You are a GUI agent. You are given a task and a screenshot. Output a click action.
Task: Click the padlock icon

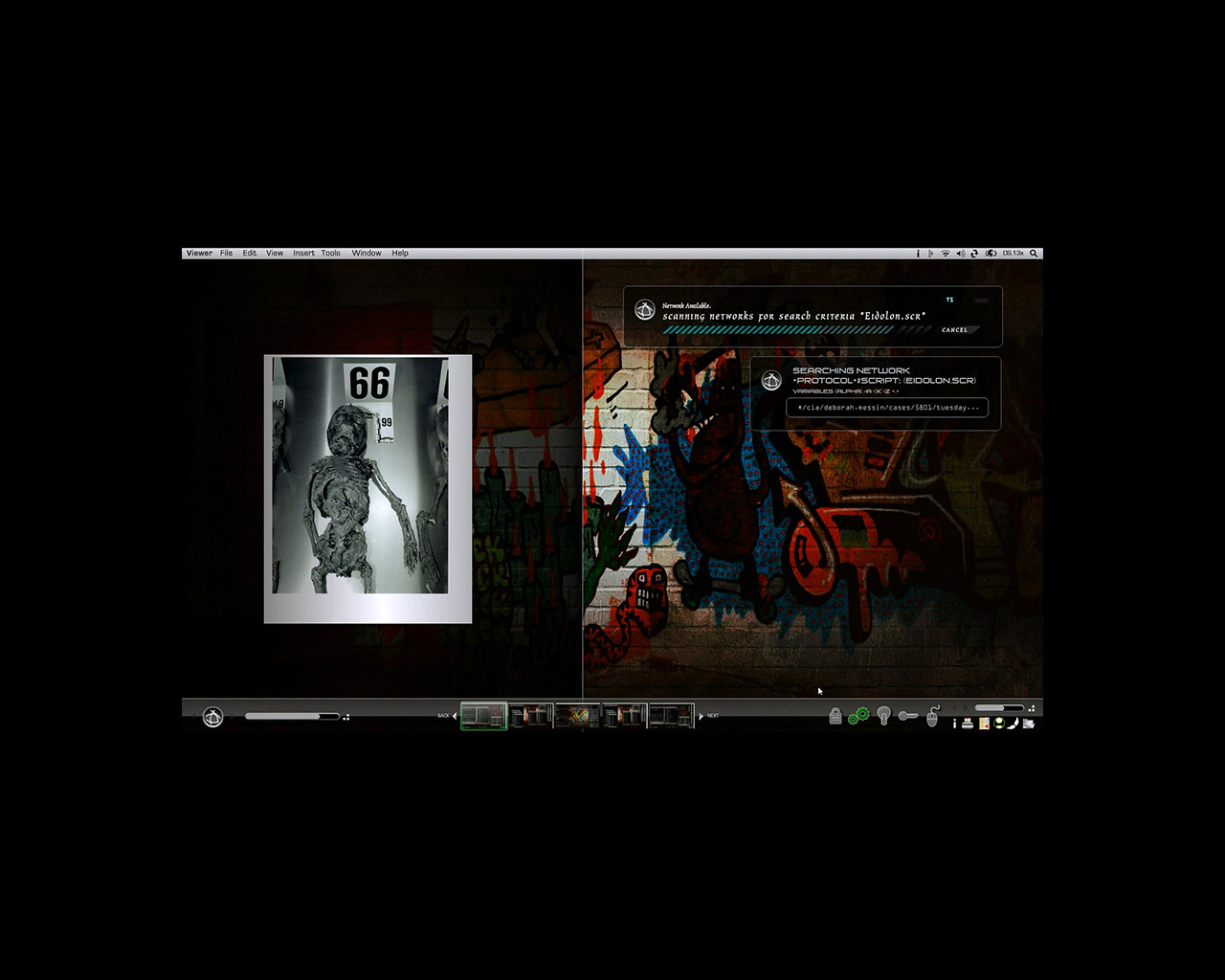coord(835,716)
